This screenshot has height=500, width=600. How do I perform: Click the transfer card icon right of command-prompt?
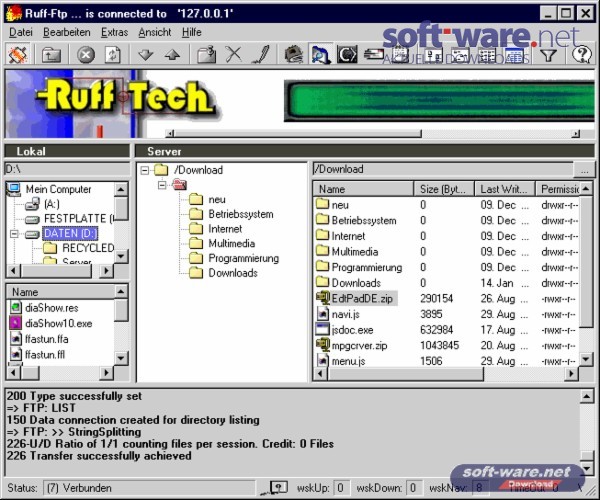373,55
